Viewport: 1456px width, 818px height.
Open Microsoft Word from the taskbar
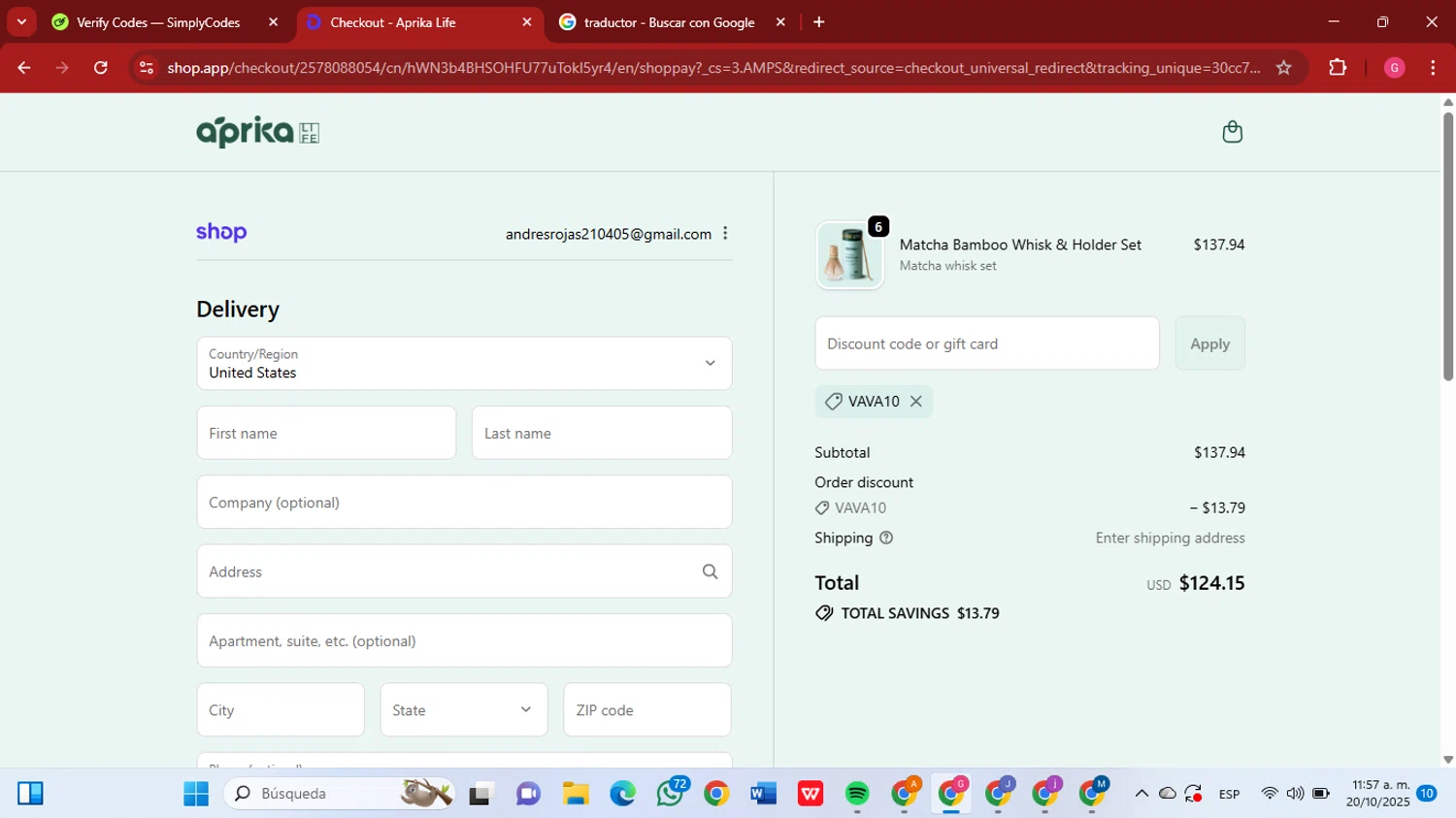763,794
